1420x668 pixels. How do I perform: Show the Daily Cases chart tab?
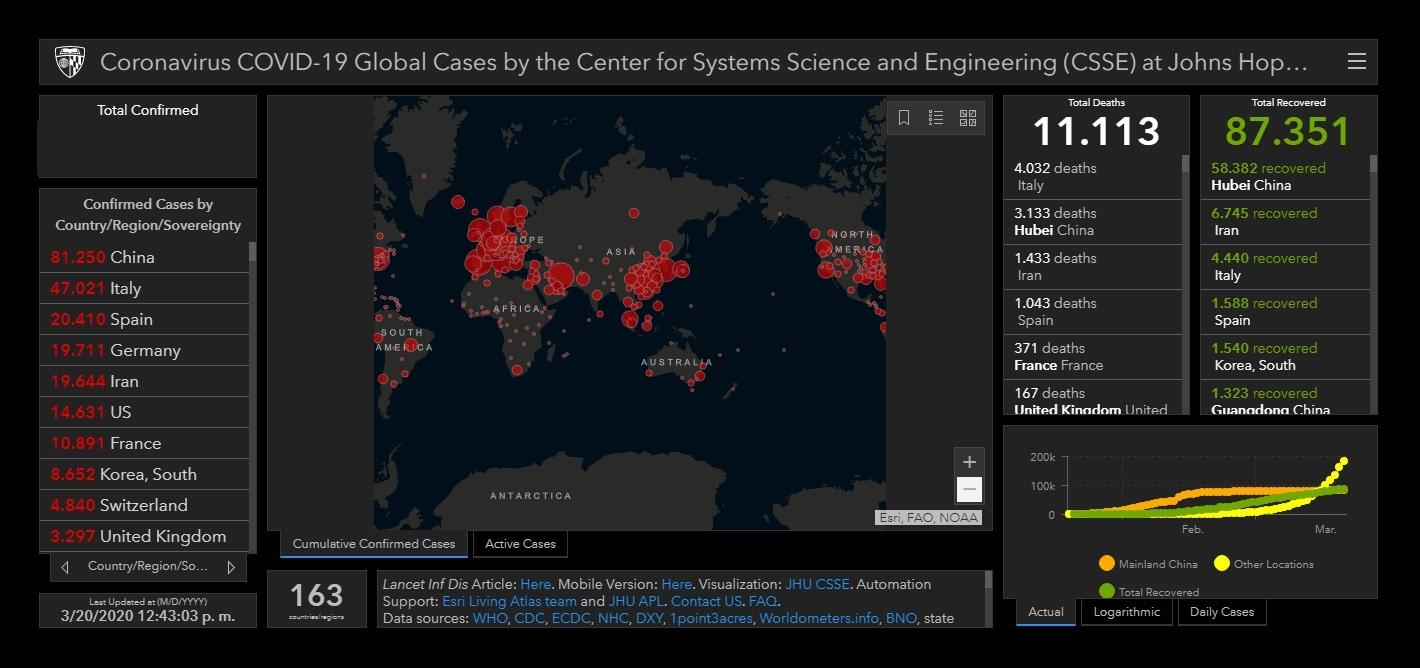click(x=1221, y=612)
